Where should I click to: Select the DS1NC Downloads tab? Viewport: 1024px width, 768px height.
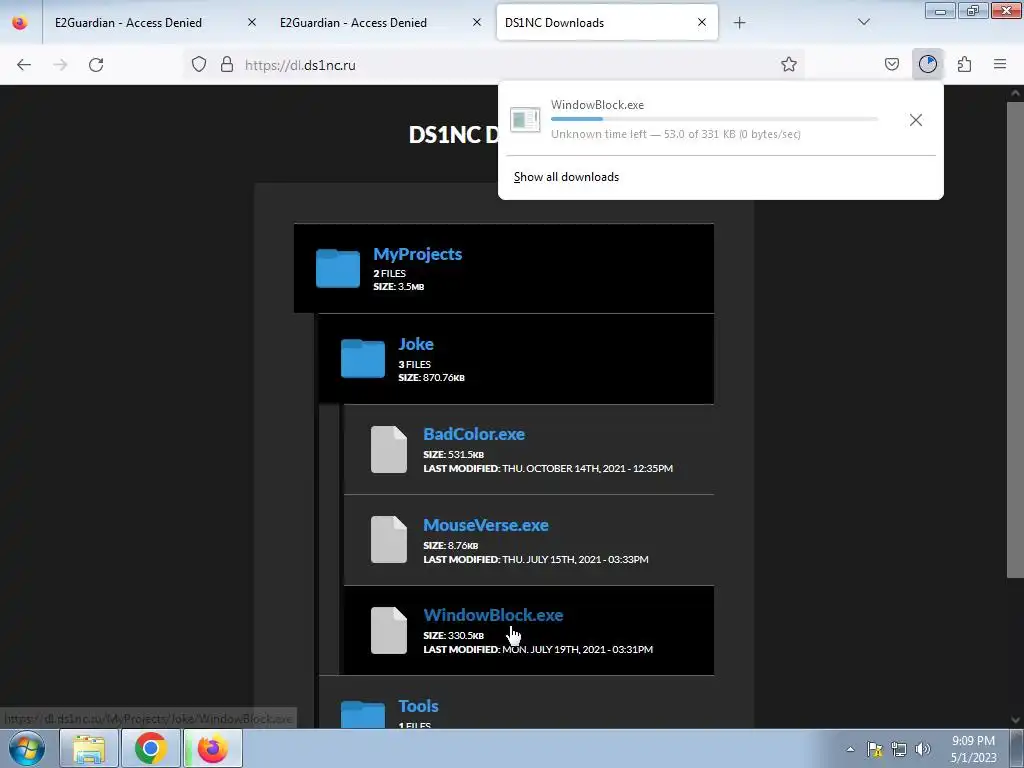(x=607, y=23)
